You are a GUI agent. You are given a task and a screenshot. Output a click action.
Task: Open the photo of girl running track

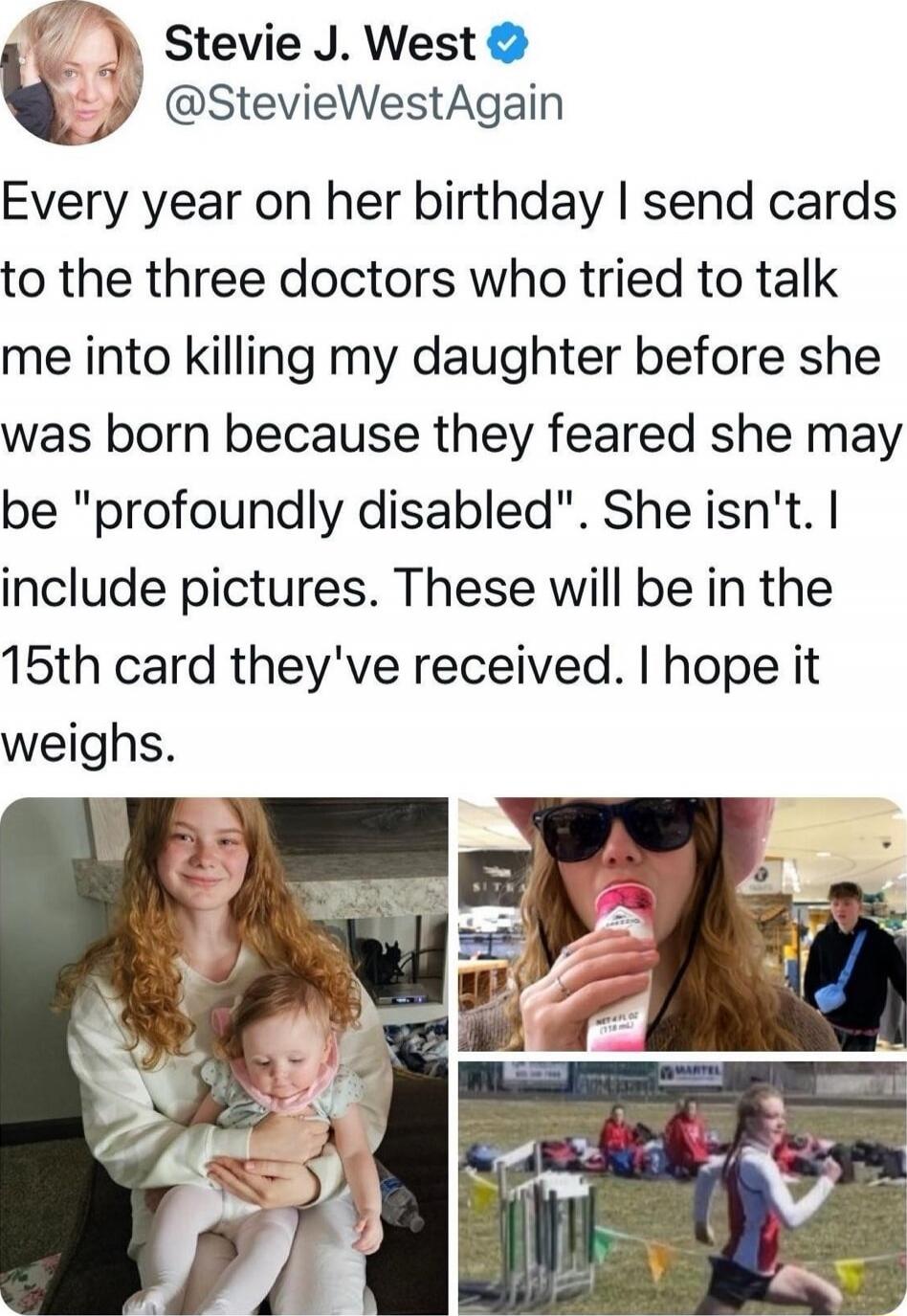[x=682, y=1188]
